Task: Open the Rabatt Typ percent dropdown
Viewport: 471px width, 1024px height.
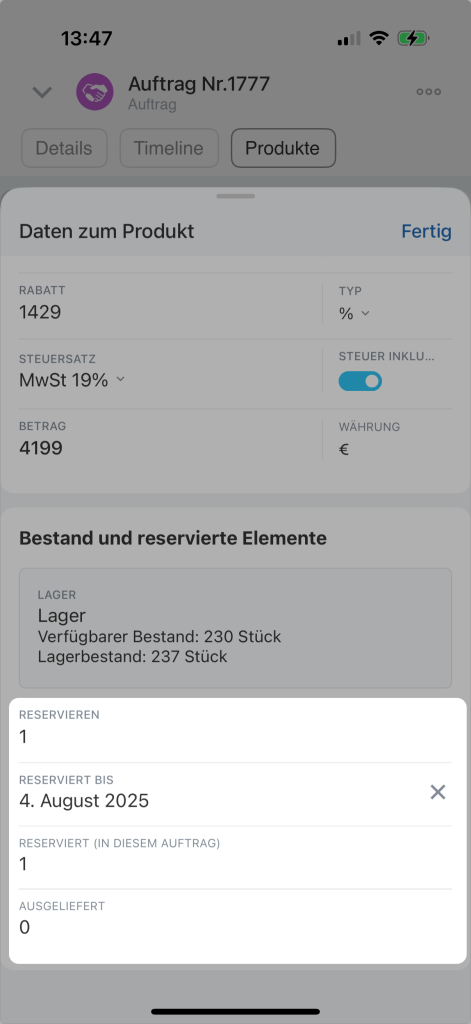Action: (x=355, y=313)
